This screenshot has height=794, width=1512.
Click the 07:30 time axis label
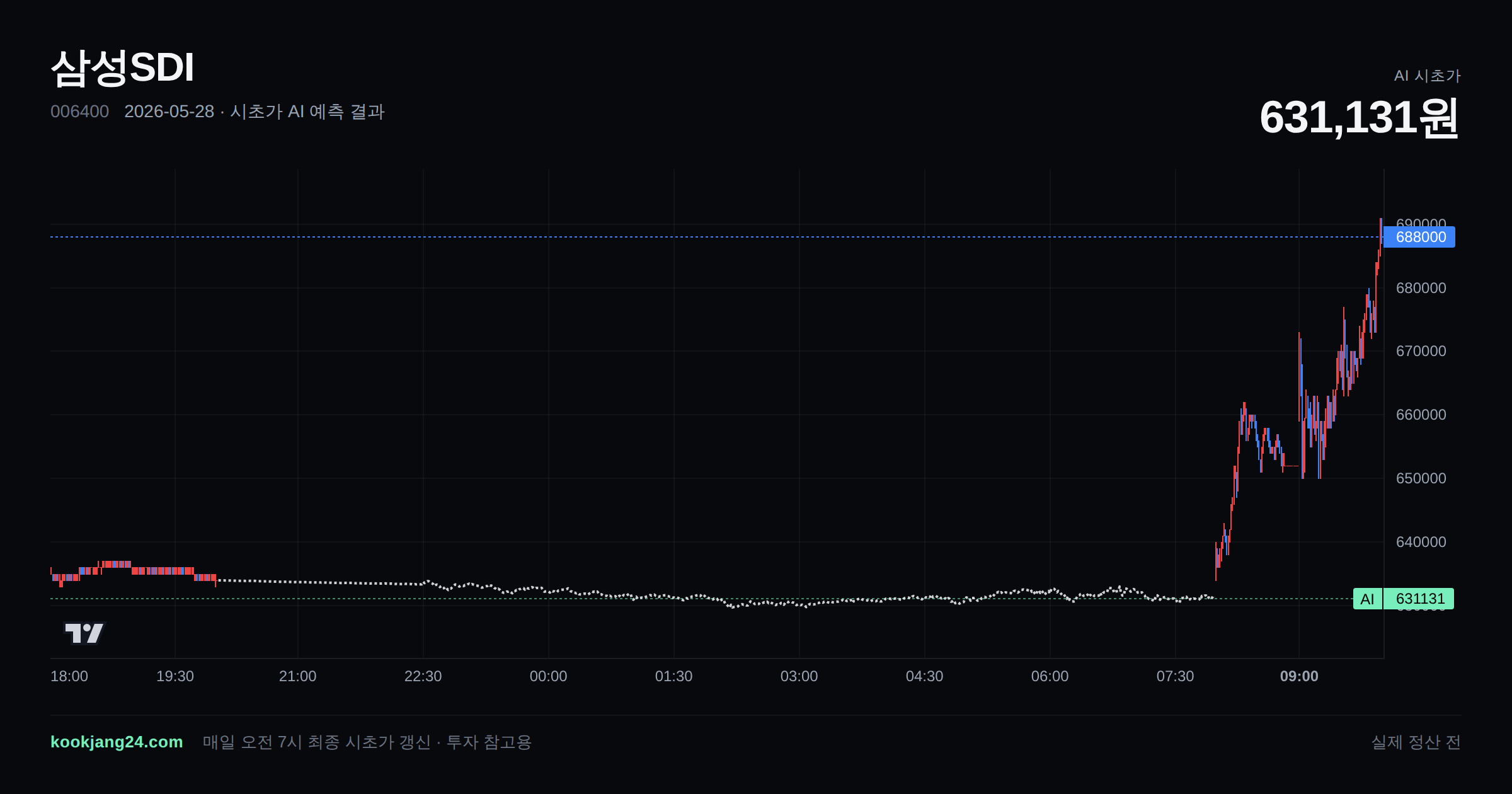coord(1176,676)
